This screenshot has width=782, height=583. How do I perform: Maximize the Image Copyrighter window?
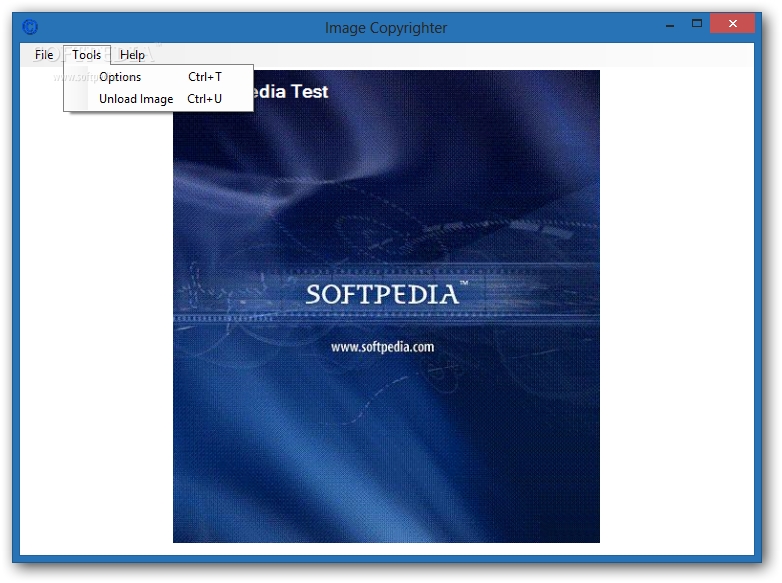coord(697,23)
